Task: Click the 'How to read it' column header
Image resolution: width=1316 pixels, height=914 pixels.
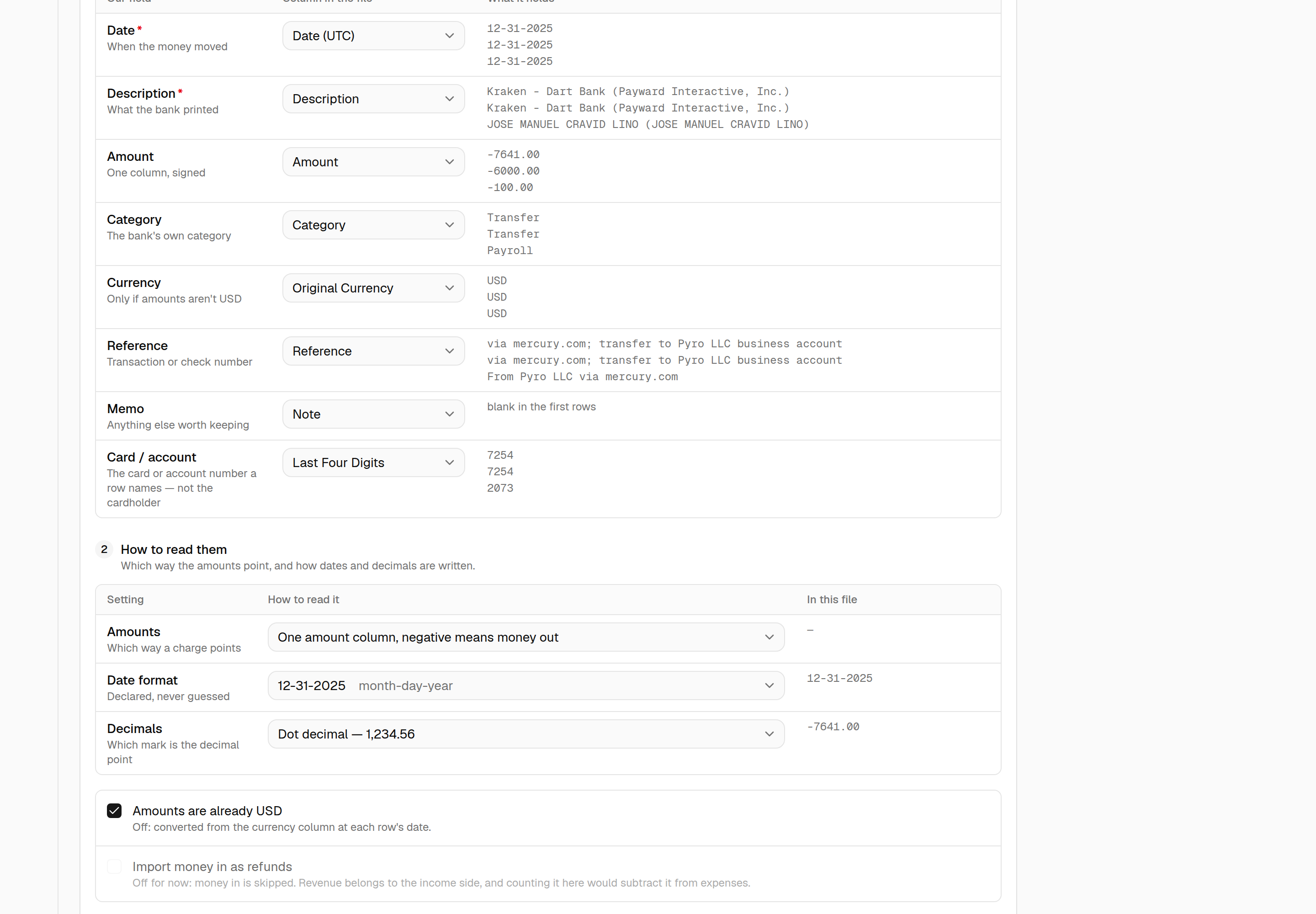Action: (303, 600)
